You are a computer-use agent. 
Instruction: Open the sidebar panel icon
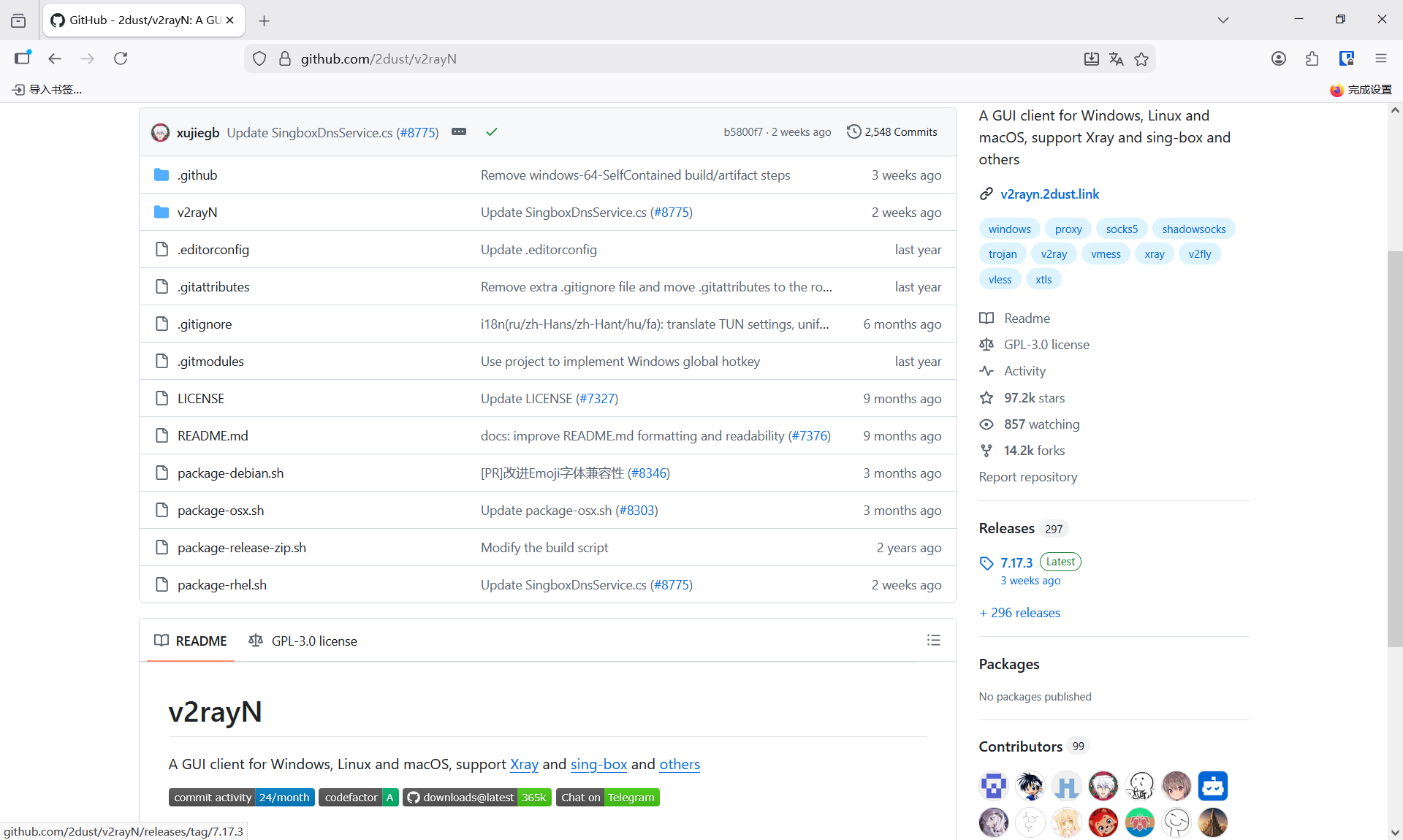23,58
